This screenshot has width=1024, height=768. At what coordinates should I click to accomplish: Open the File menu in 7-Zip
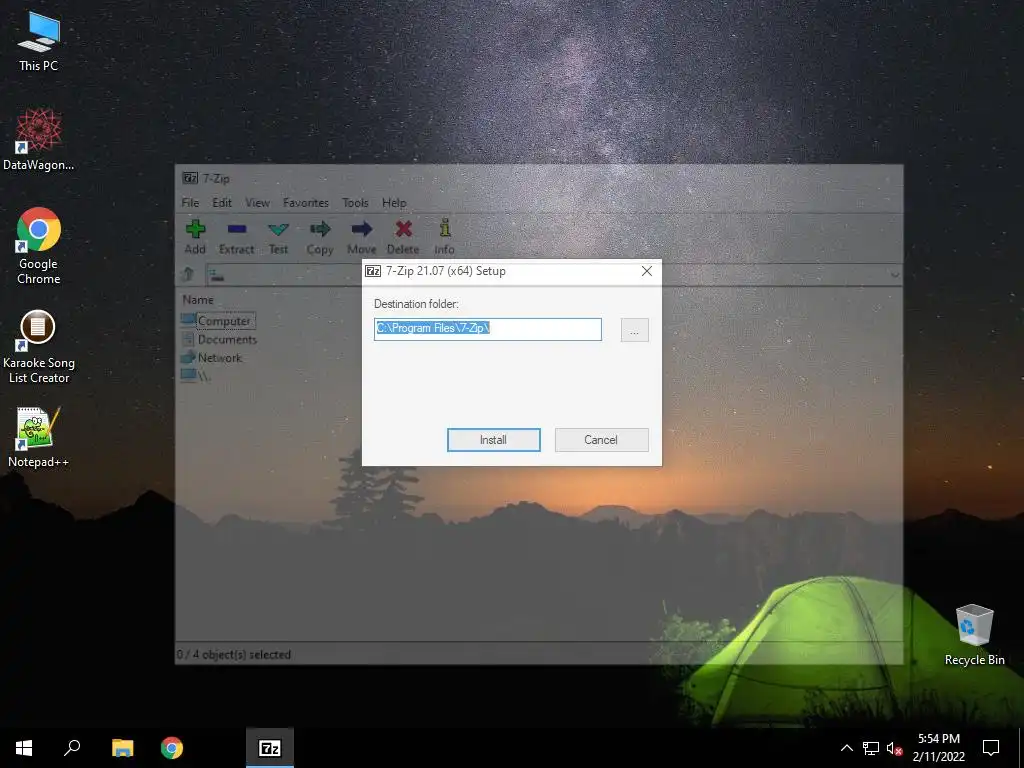(x=190, y=203)
